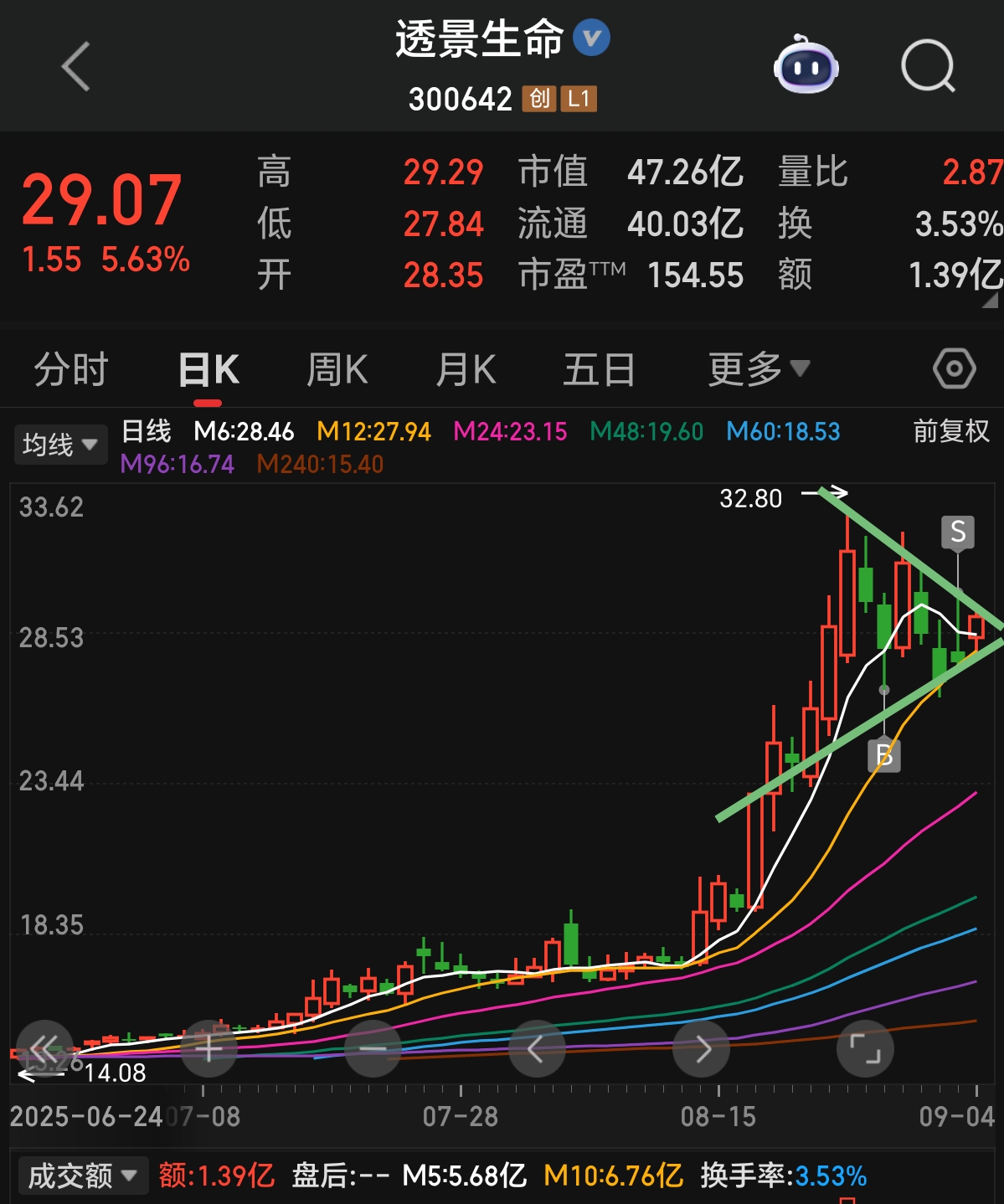Image resolution: width=1004 pixels, height=1204 pixels.
Task: Tap the 创 board tag
Action: tap(538, 99)
